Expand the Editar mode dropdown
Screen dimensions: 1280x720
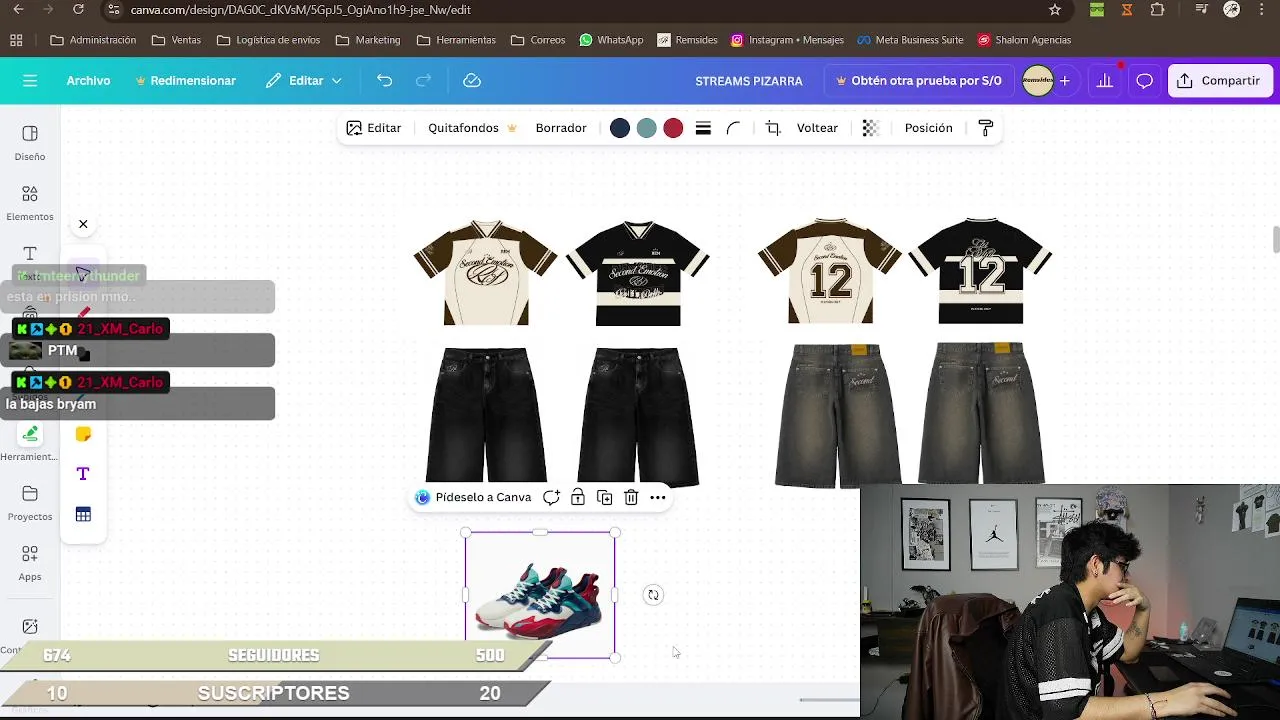coord(304,81)
